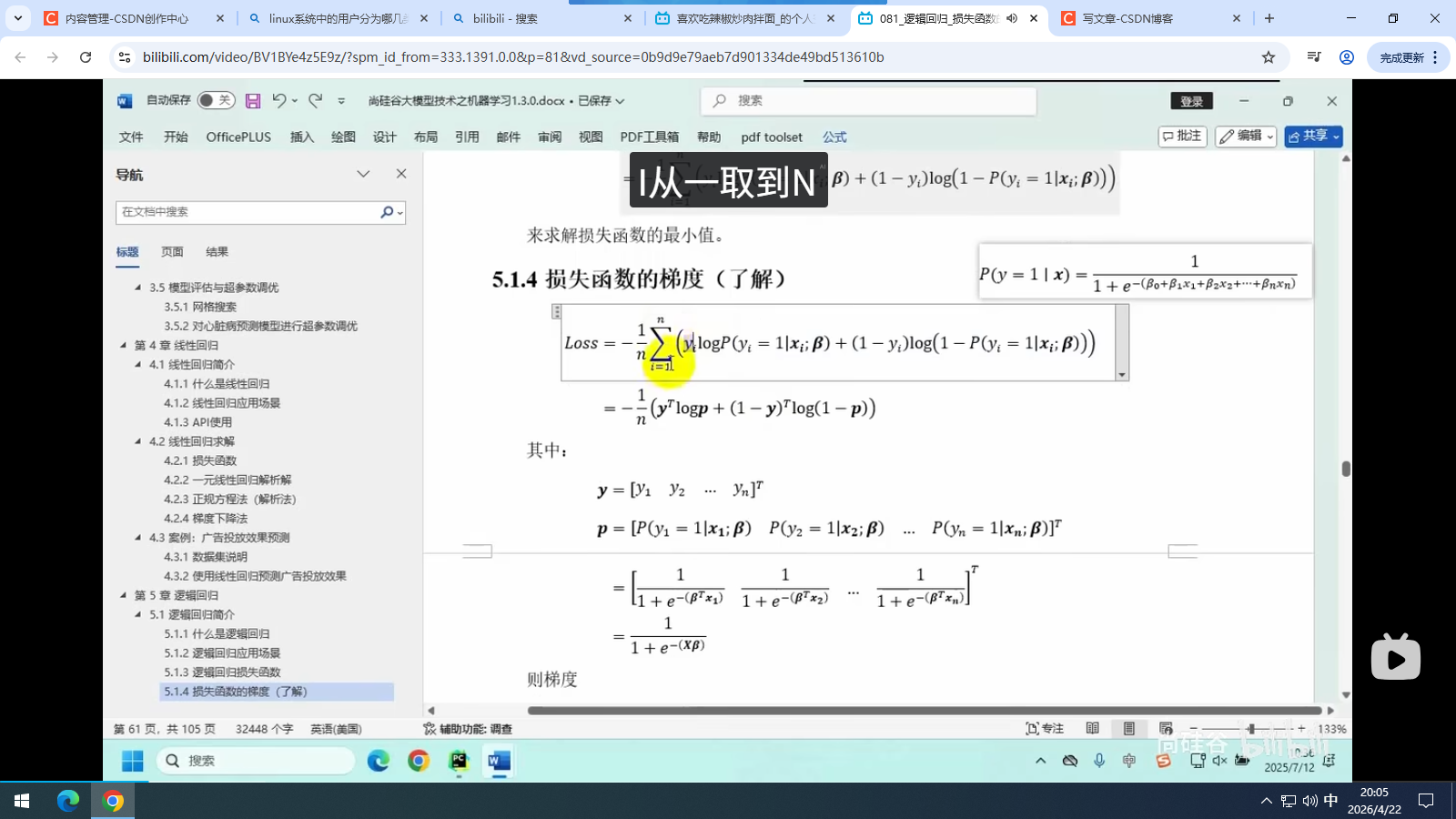Open the 引用 ribbon tab
This screenshot has height=819, width=1456.
(467, 136)
